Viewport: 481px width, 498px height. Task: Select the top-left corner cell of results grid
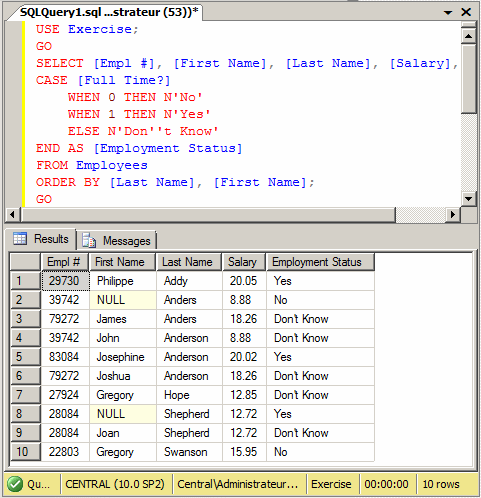25,262
